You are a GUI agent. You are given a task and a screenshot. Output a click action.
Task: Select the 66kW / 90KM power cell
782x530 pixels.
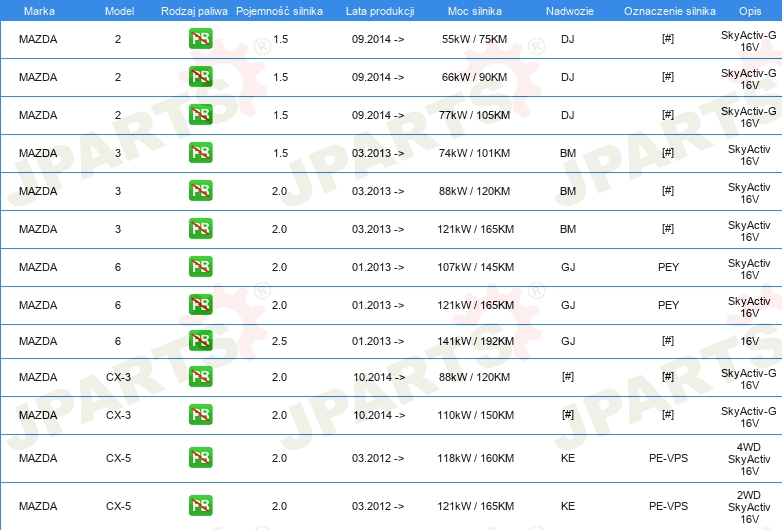(474, 77)
